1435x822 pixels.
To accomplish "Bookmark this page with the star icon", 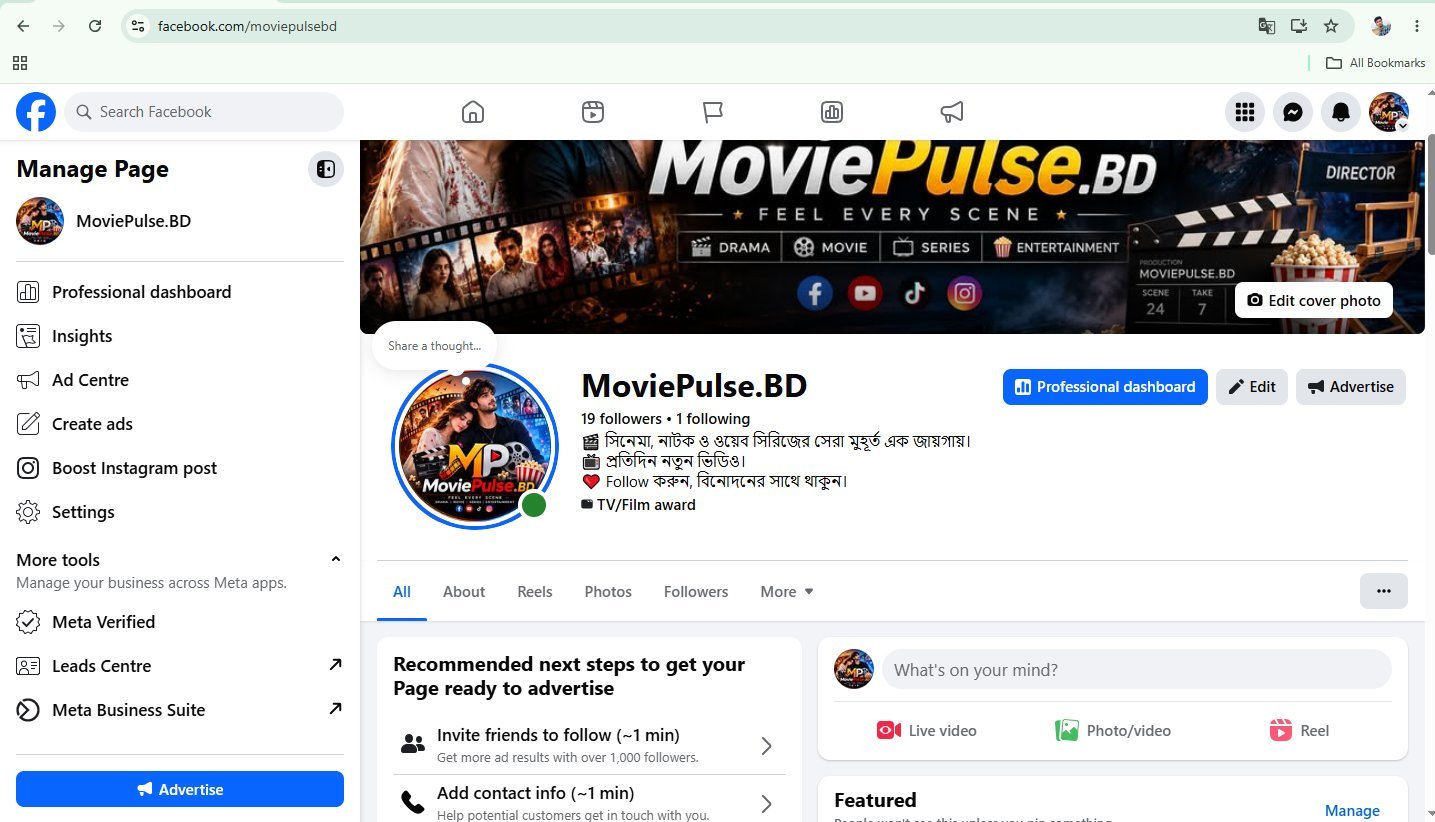I will 1331,26.
